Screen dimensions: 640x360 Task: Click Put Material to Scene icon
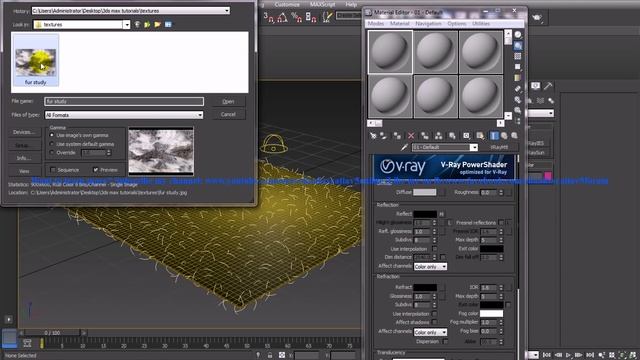point(383,136)
